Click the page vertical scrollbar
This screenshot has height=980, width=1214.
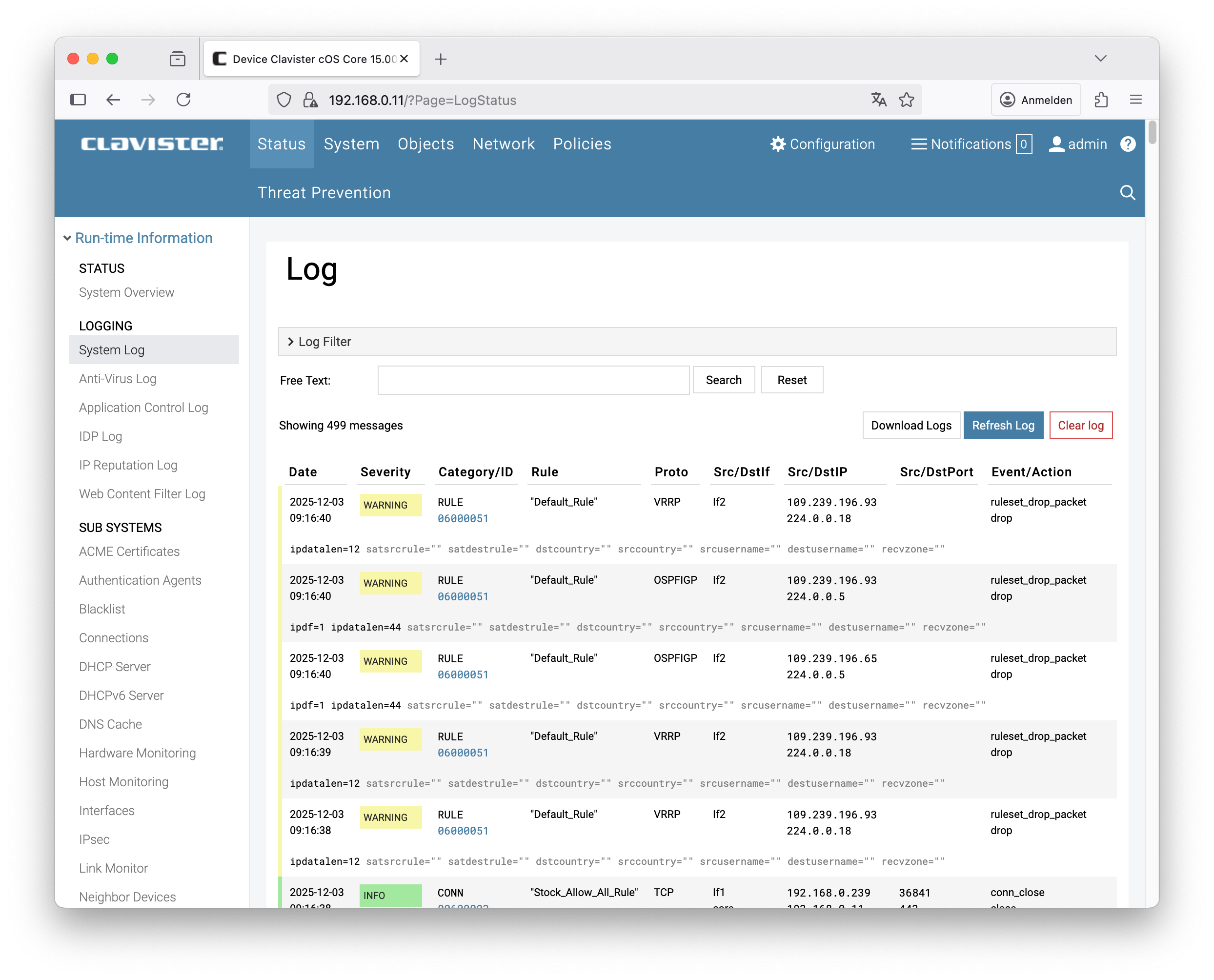(1152, 133)
